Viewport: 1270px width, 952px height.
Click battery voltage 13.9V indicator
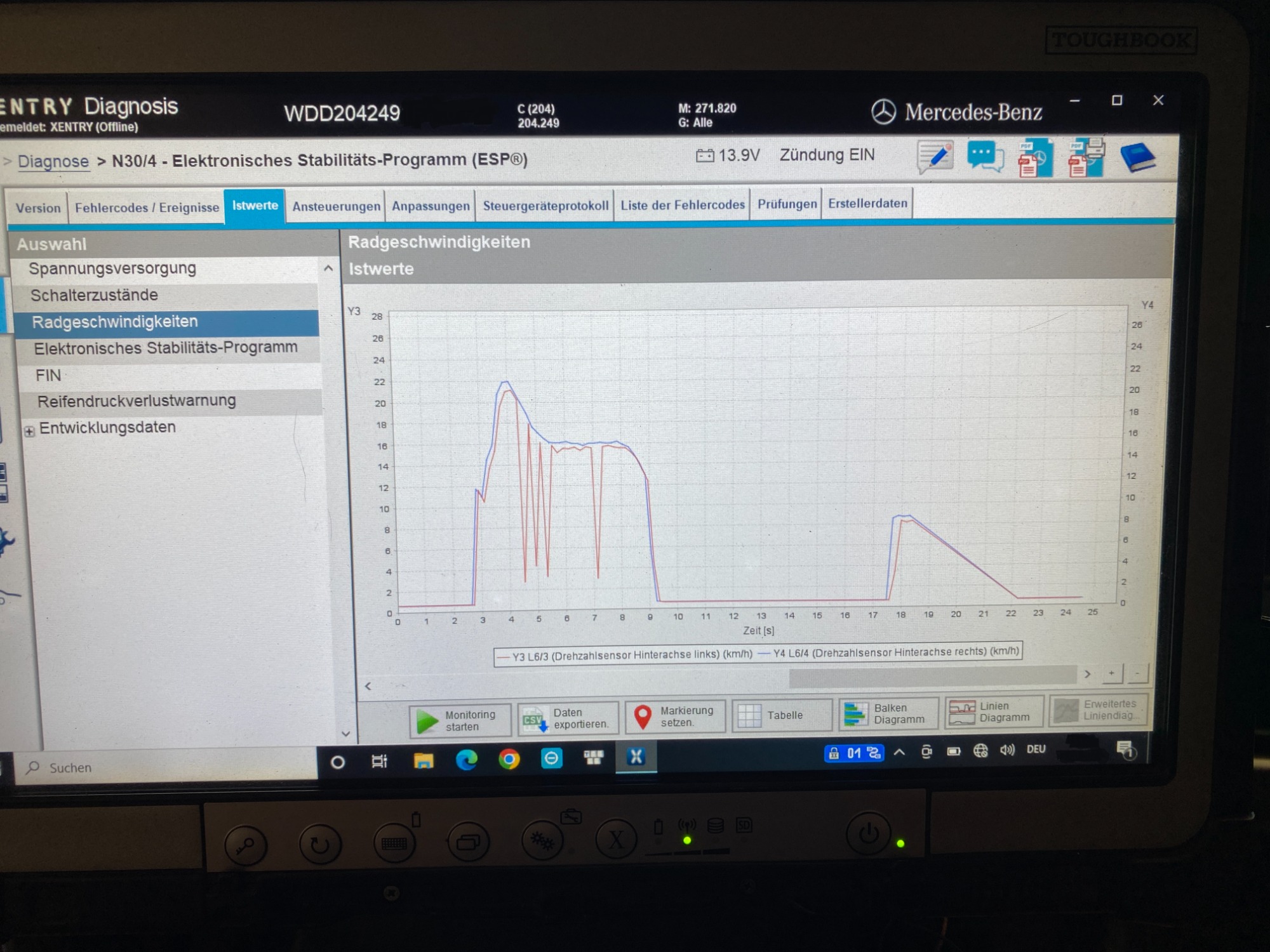728,155
